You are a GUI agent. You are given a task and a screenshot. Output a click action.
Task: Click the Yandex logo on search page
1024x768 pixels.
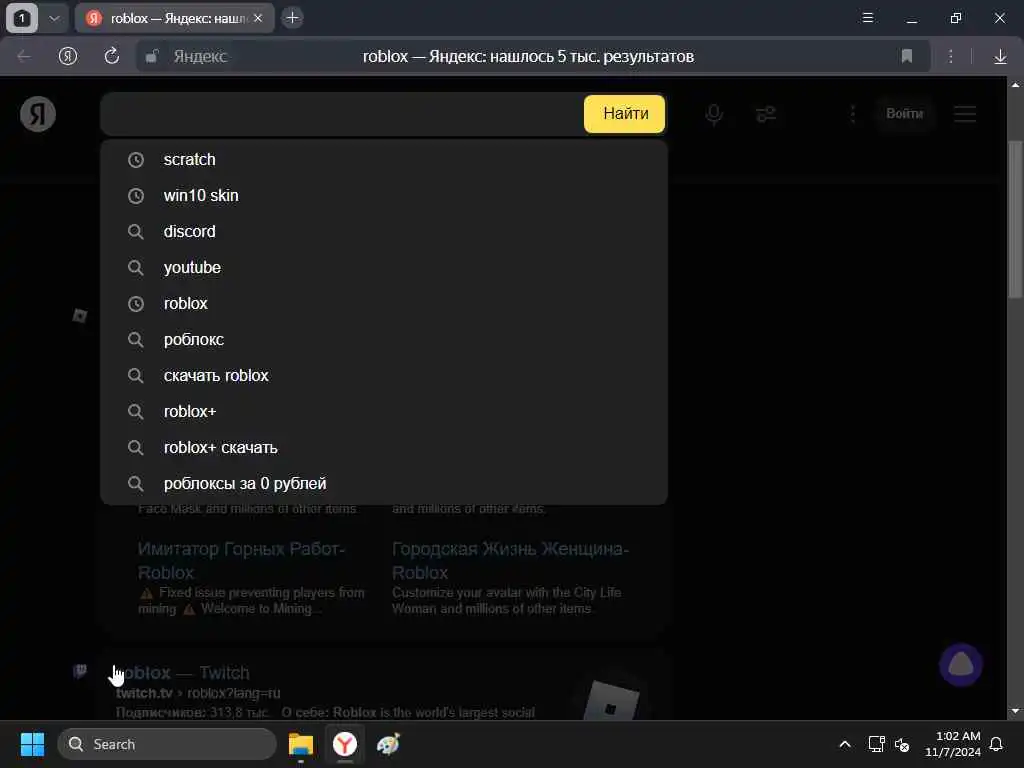[38, 114]
